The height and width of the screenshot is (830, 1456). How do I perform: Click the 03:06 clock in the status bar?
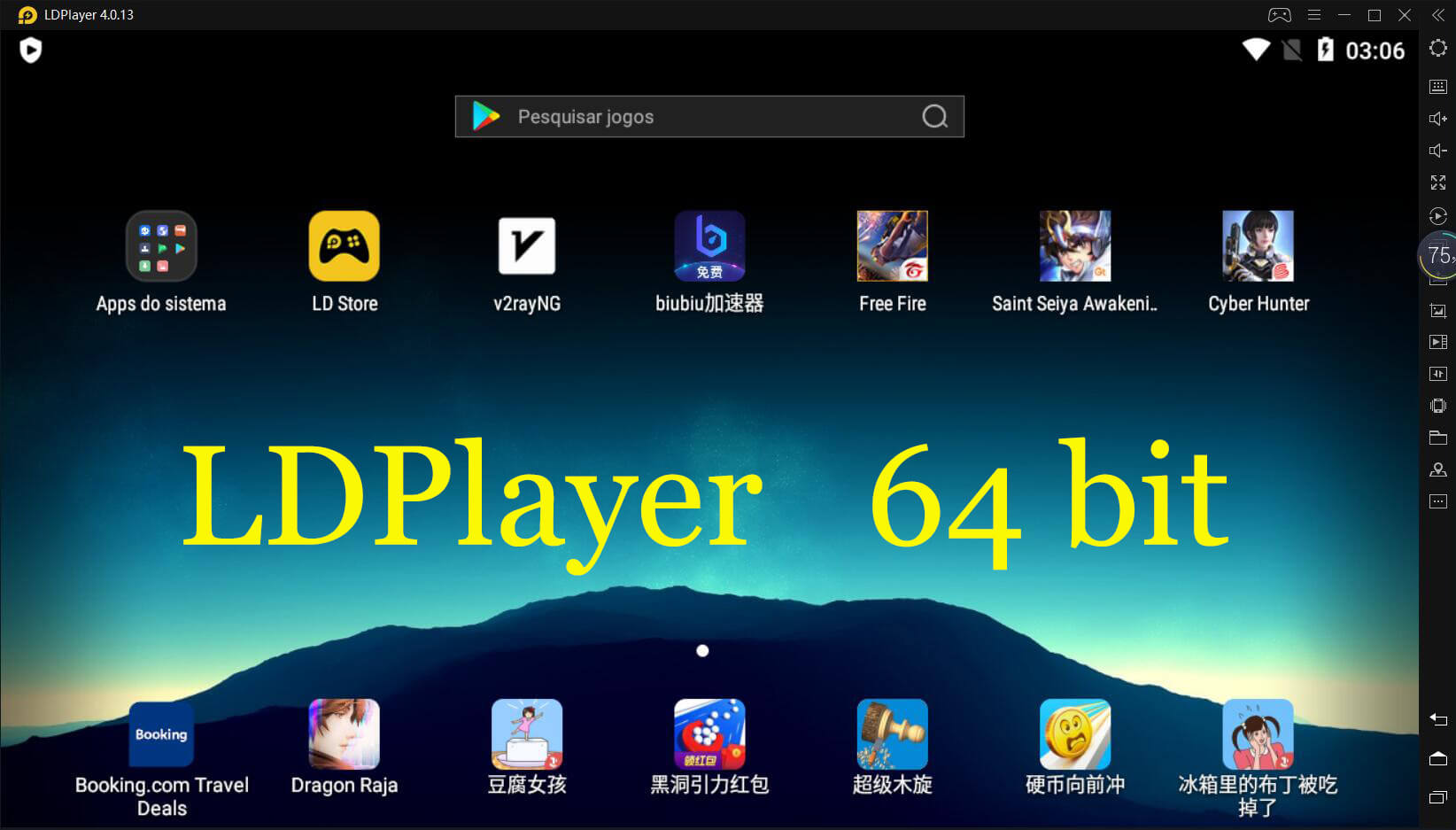click(1375, 50)
